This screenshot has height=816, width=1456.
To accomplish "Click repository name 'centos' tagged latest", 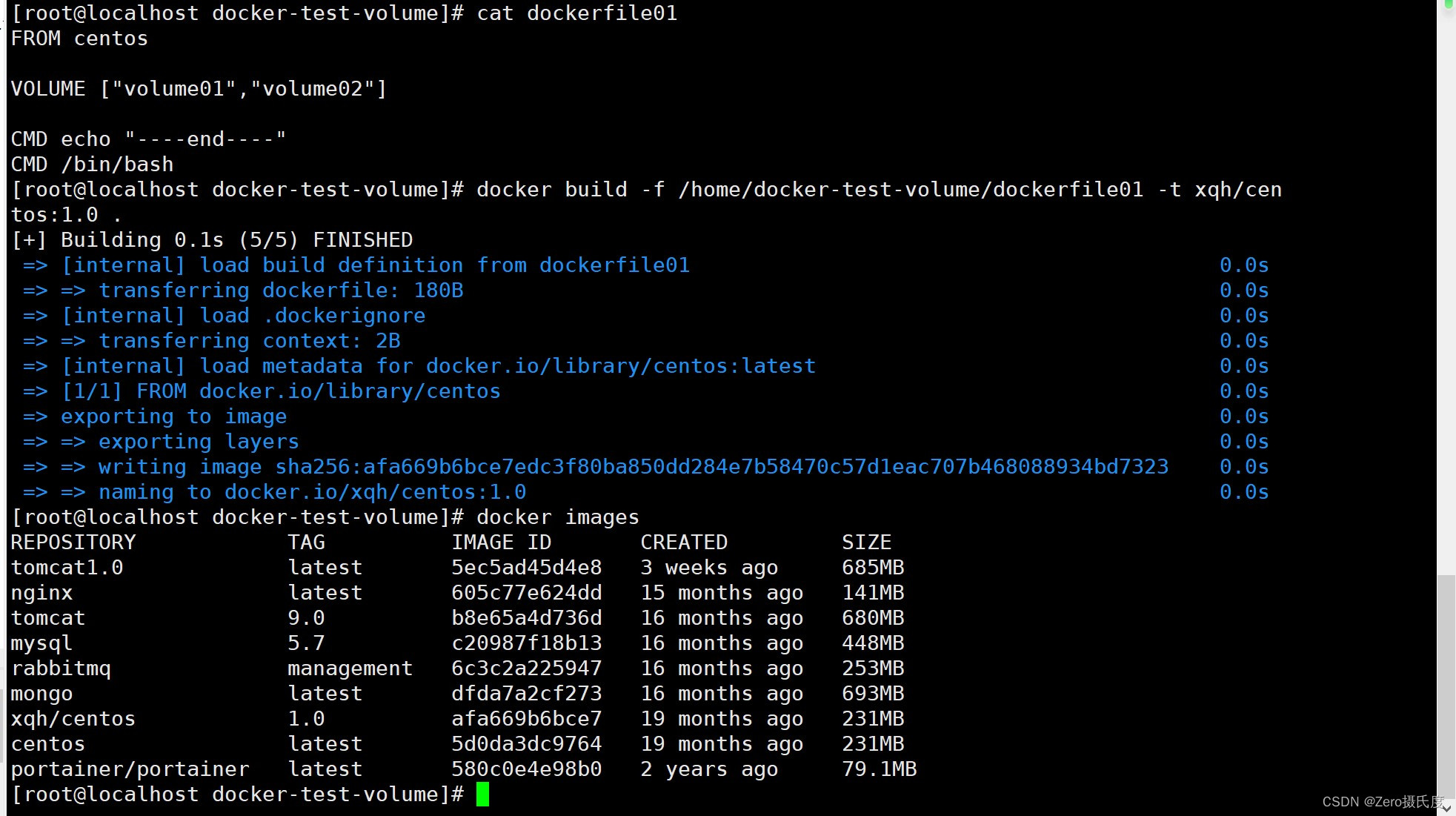I will tap(48, 744).
